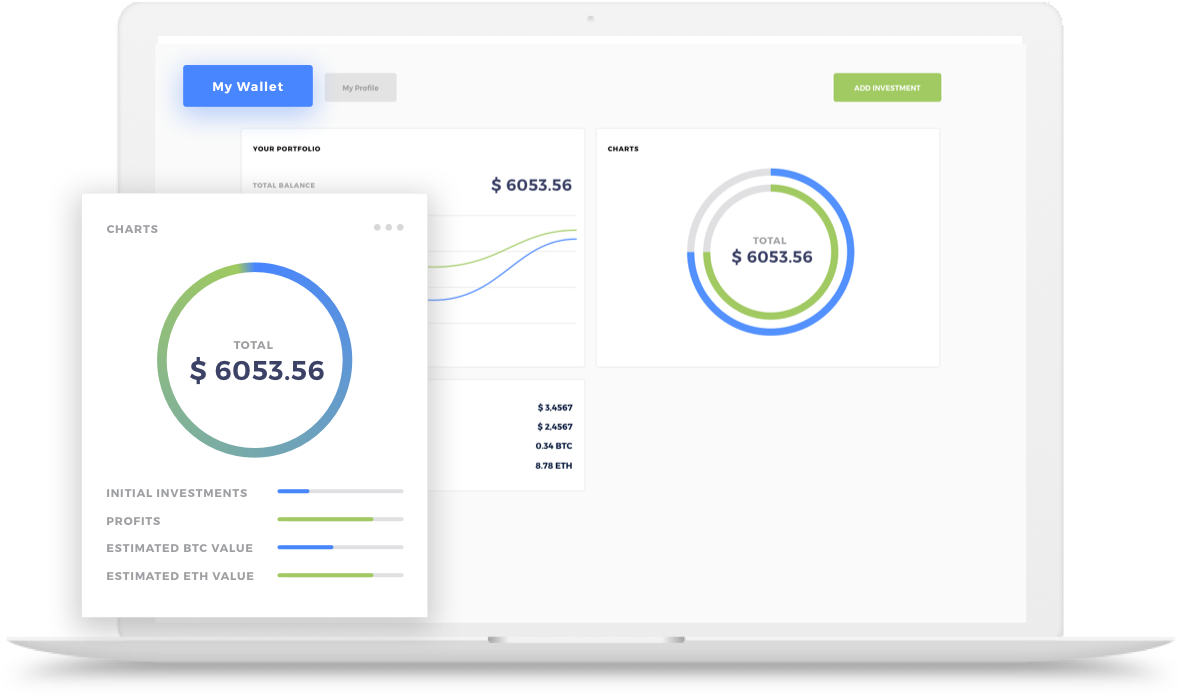This screenshot has width=1180, height=696.
Task: Click the Your Portfolio heading
Action: click(286, 149)
